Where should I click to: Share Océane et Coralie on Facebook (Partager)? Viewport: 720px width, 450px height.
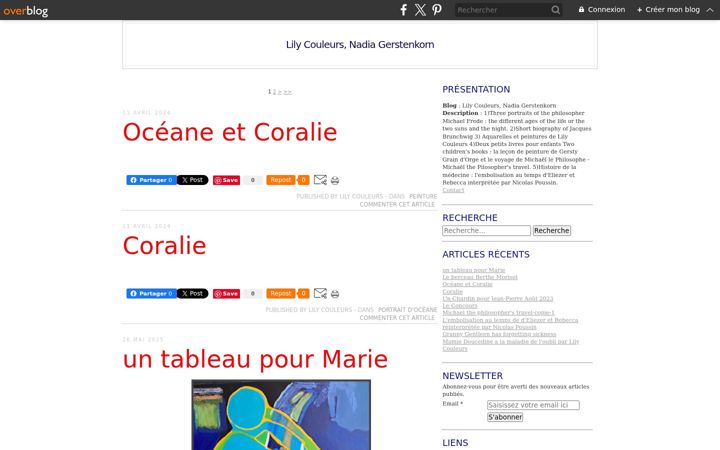(151, 180)
